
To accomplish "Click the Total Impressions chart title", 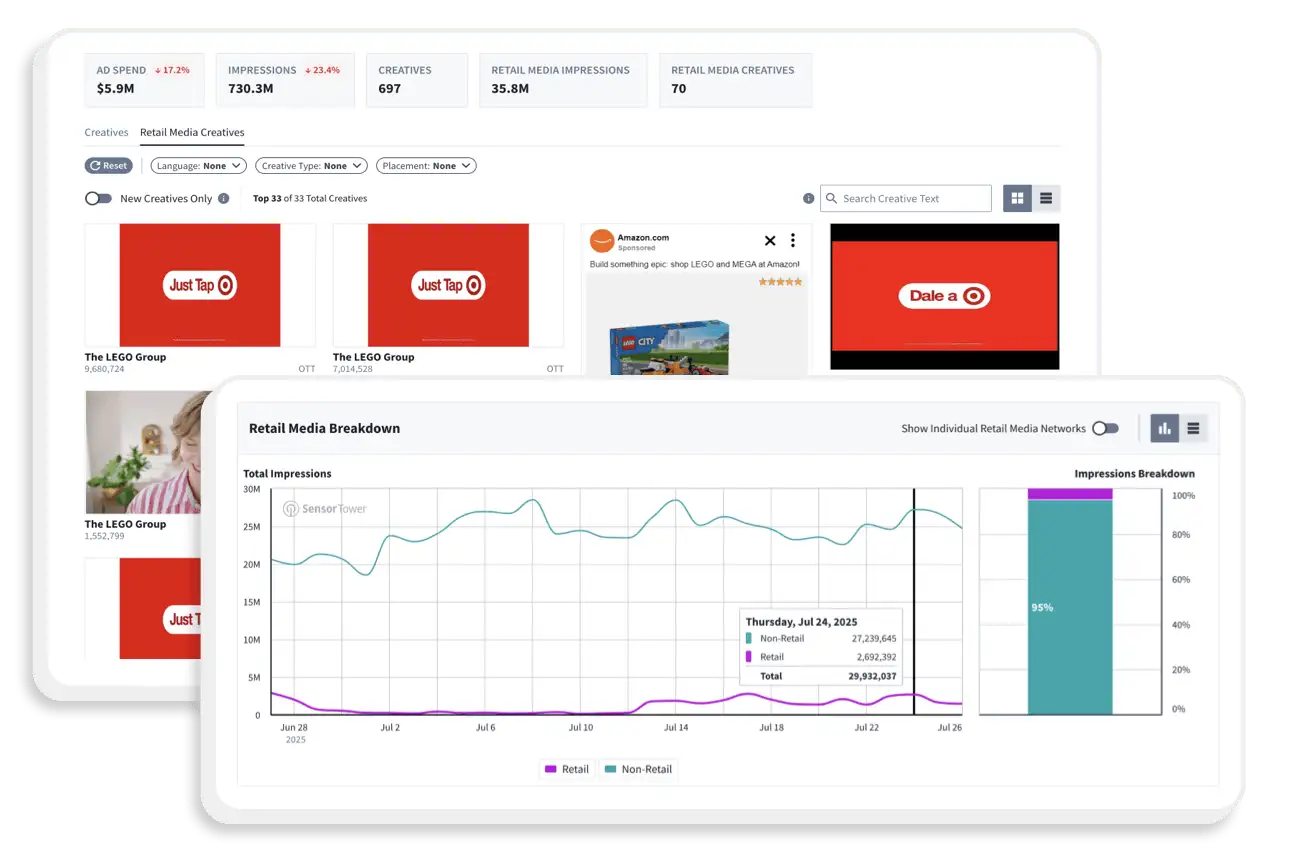I will [288, 474].
